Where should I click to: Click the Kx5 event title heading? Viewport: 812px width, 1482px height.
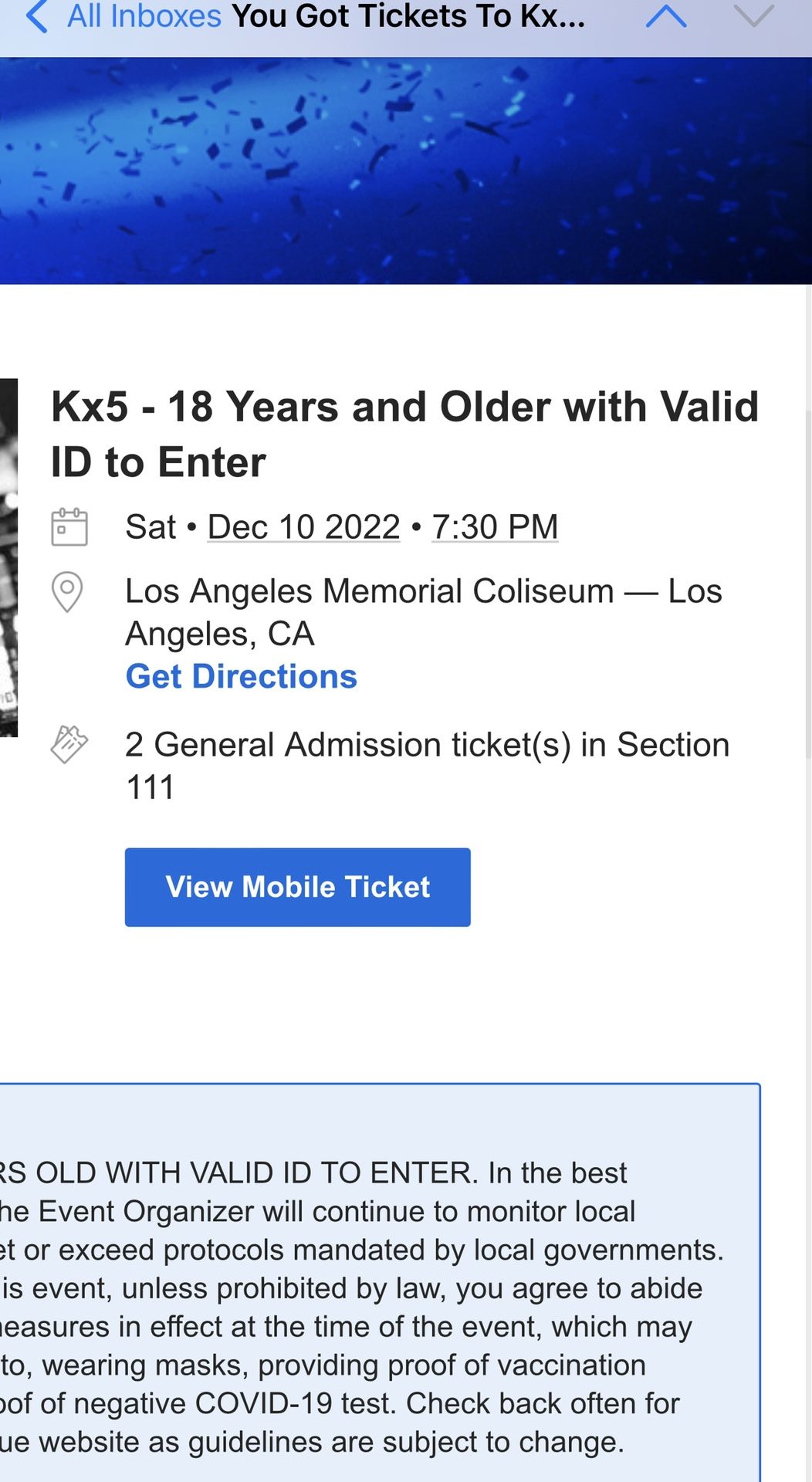tap(405, 434)
